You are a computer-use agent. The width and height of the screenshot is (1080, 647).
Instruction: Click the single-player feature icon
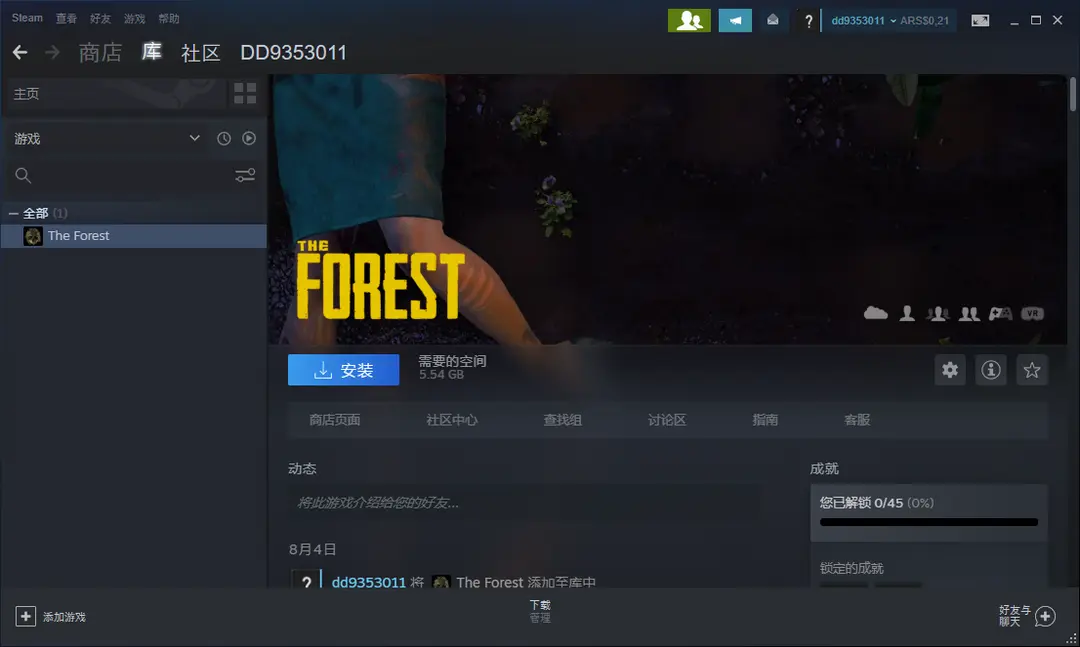pyautogui.click(x=907, y=314)
